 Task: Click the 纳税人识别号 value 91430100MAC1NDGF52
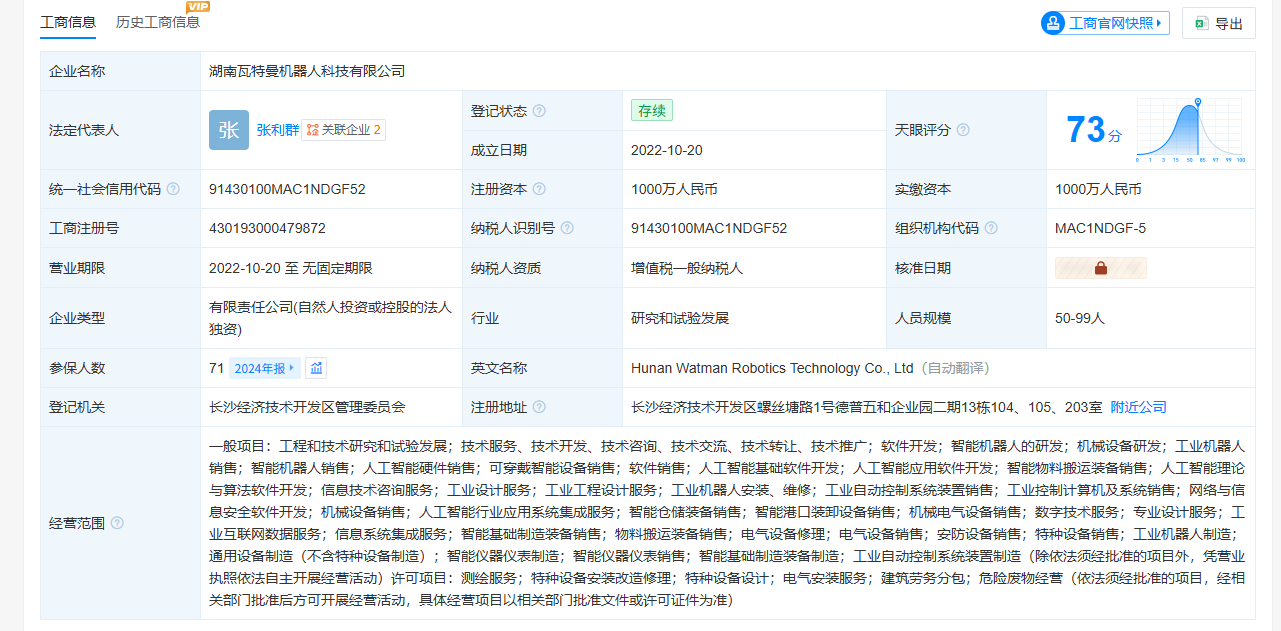click(709, 228)
